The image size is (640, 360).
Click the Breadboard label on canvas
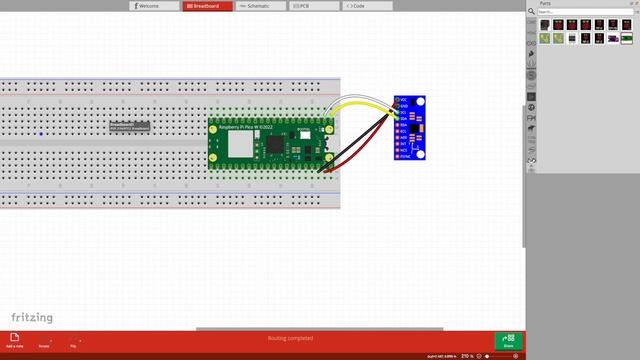click(129, 126)
